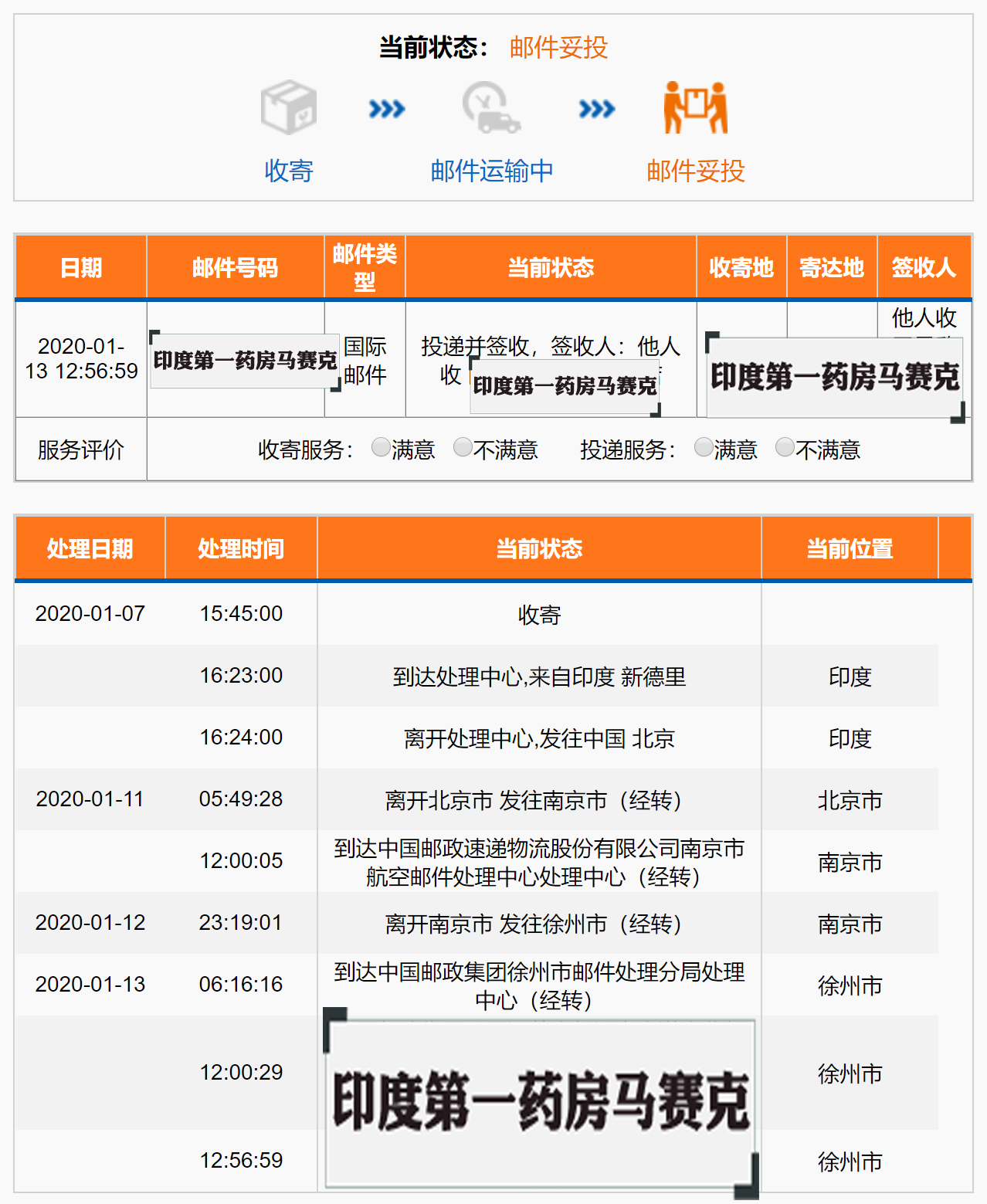
Task: Select 满意 radio for 收寄服务
Action: (x=379, y=446)
